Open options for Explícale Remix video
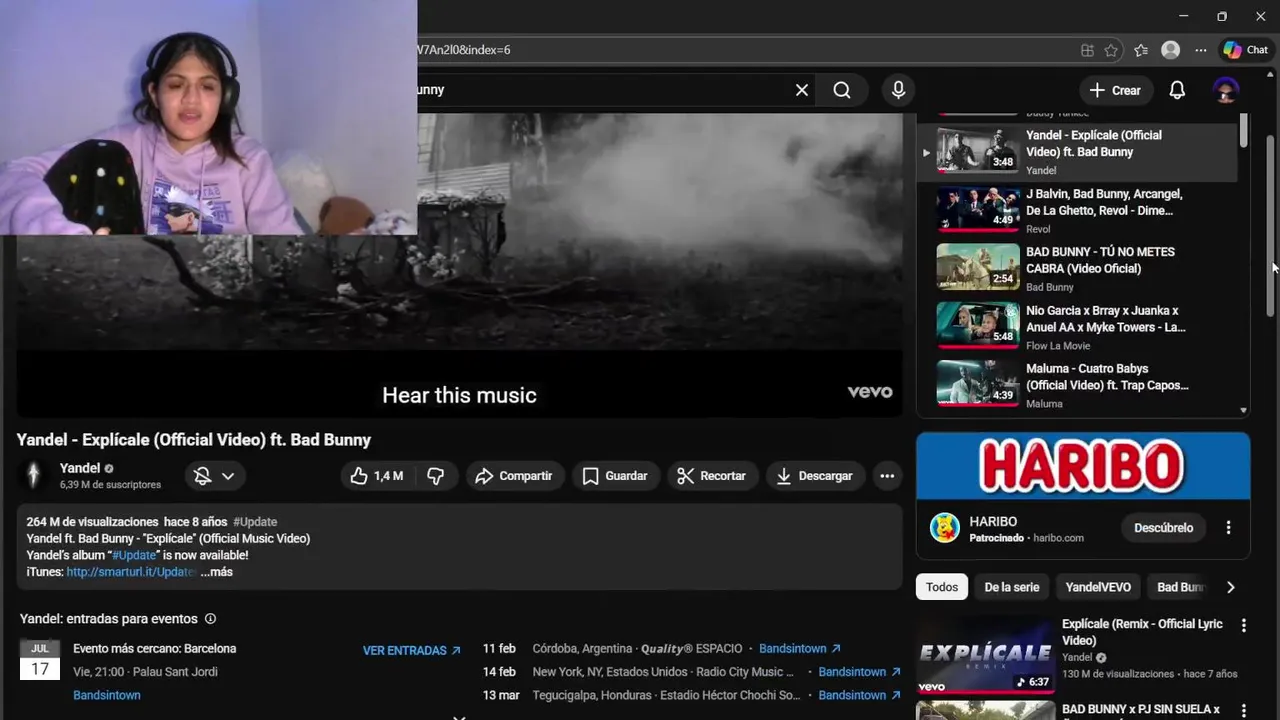This screenshot has height=720, width=1280. coord(1244,626)
